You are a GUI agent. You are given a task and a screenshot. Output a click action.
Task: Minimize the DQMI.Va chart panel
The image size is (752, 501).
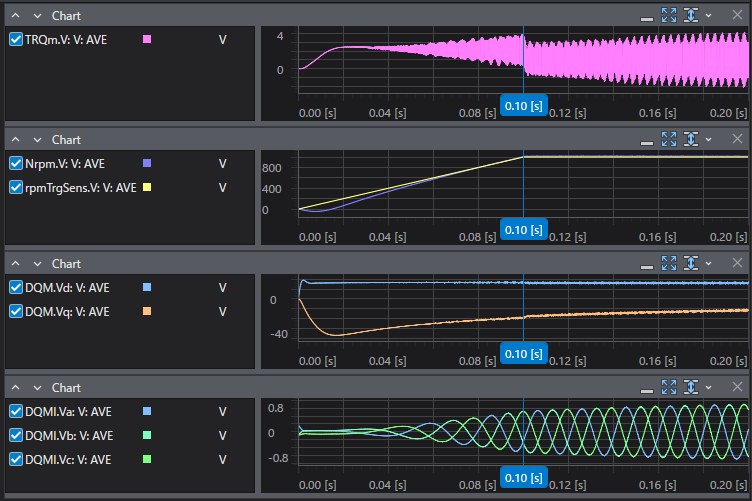pos(646,391)
